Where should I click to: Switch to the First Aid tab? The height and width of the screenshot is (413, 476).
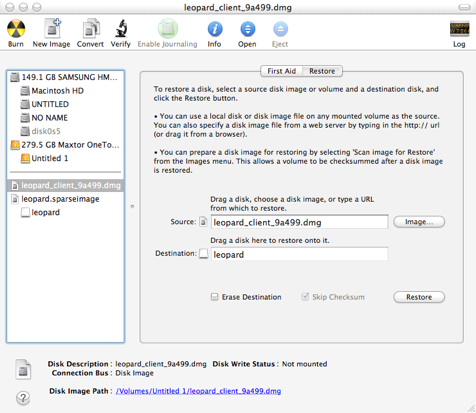pyautogui.click(x=281, y=71)
